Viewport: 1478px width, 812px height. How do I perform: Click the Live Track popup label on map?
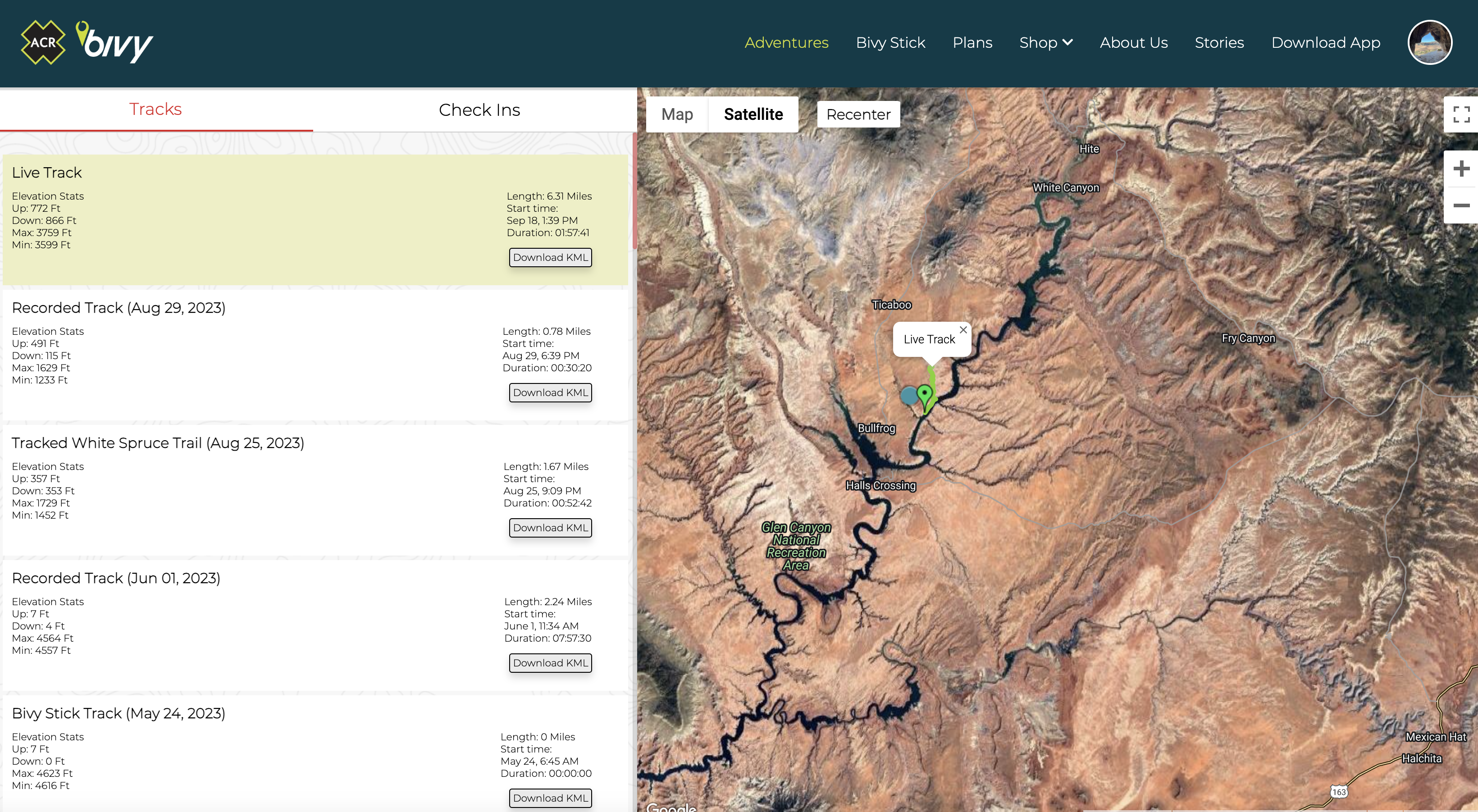pyautogui.click(x=929, y=339)
